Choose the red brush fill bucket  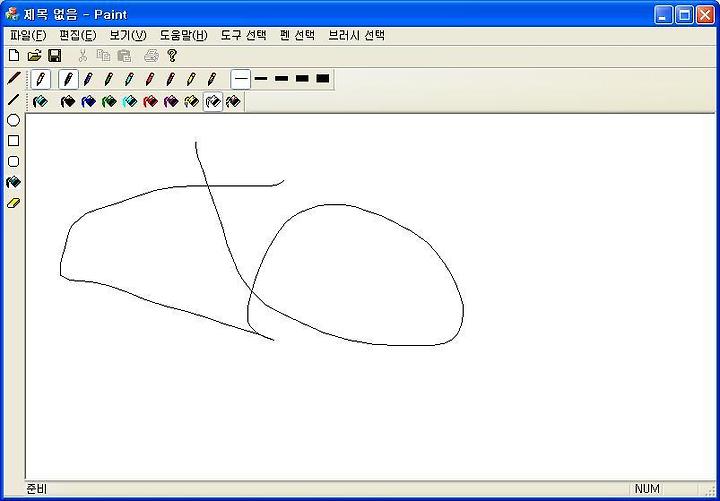tap(150, 101)
